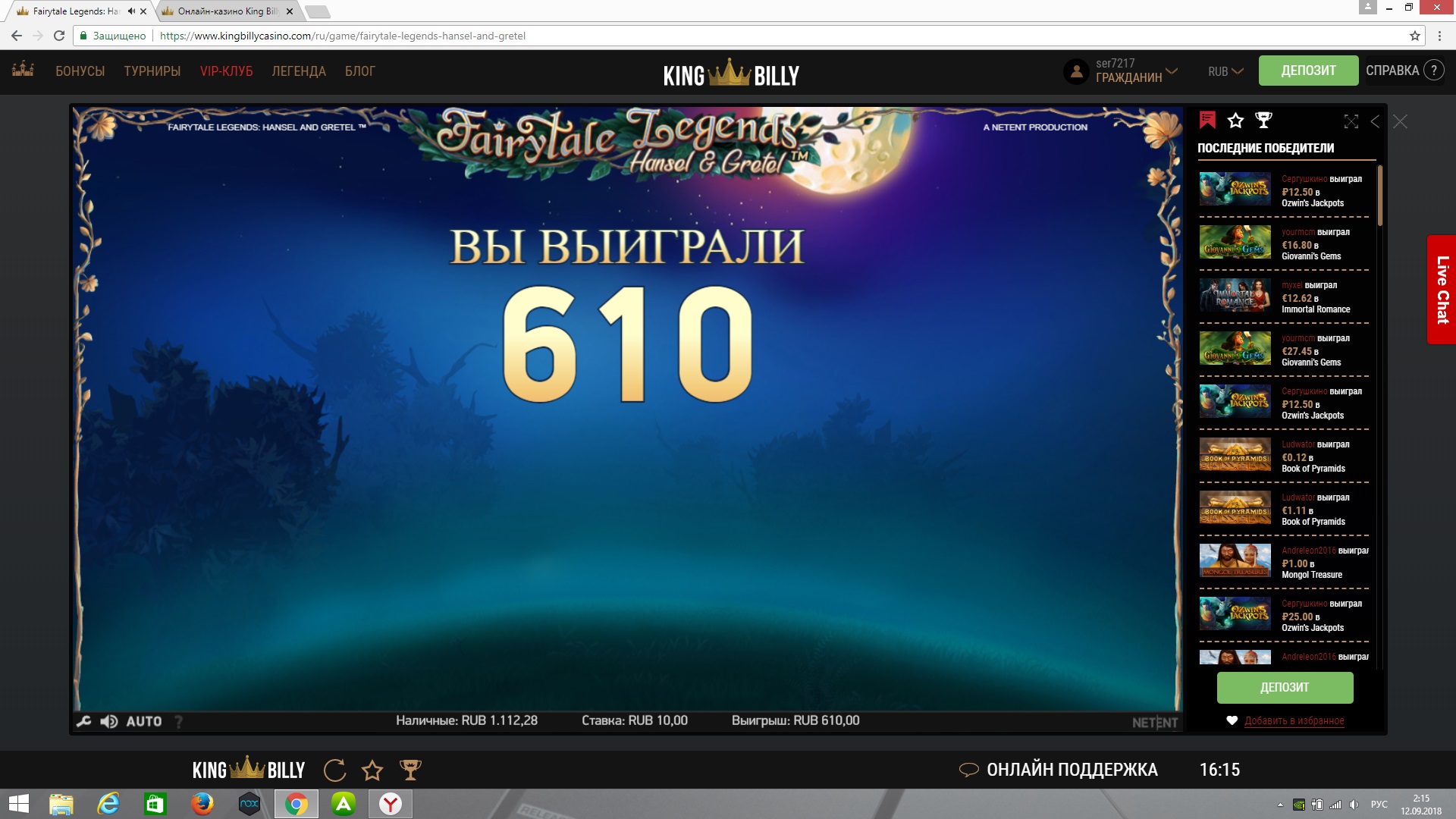
Task: Toggle AUTO play in the game bar
Action: [x=144, y=721]
